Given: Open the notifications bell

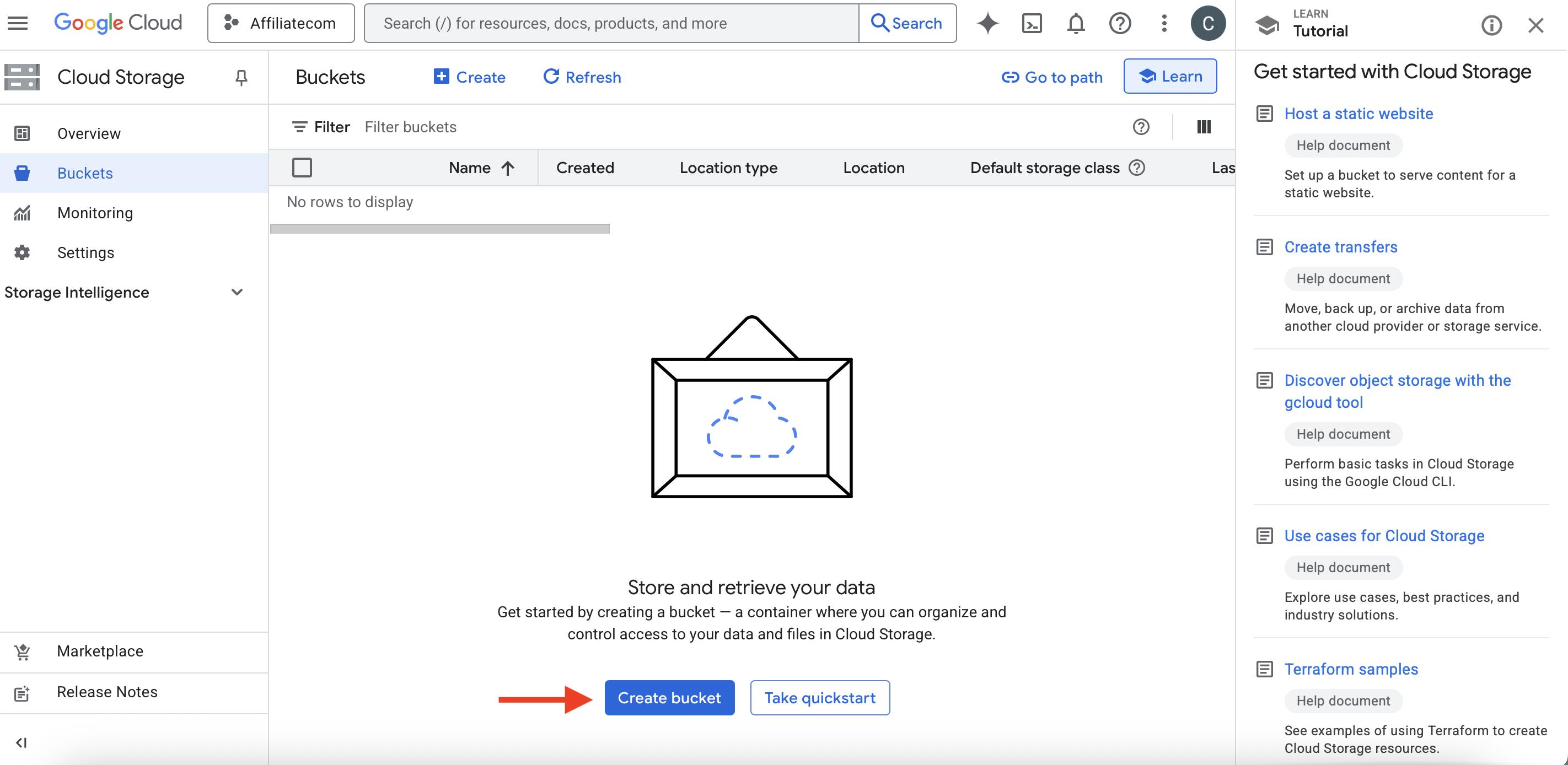Looking at the screenshot, I should 1076,23.
